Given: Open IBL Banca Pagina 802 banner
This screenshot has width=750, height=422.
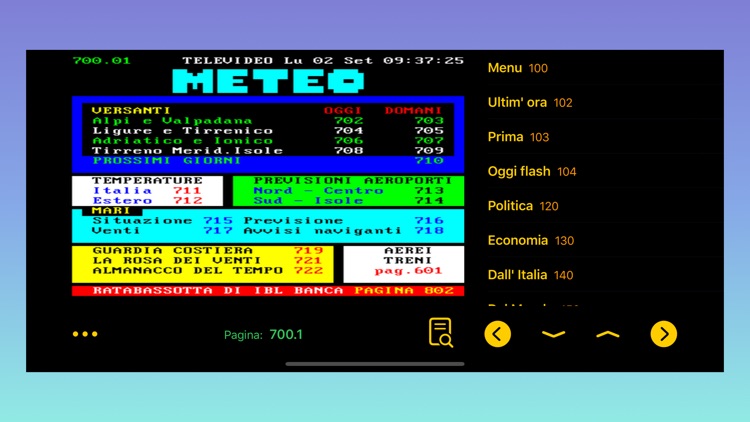Looking at the screenshot, I should tap(268, 290).
